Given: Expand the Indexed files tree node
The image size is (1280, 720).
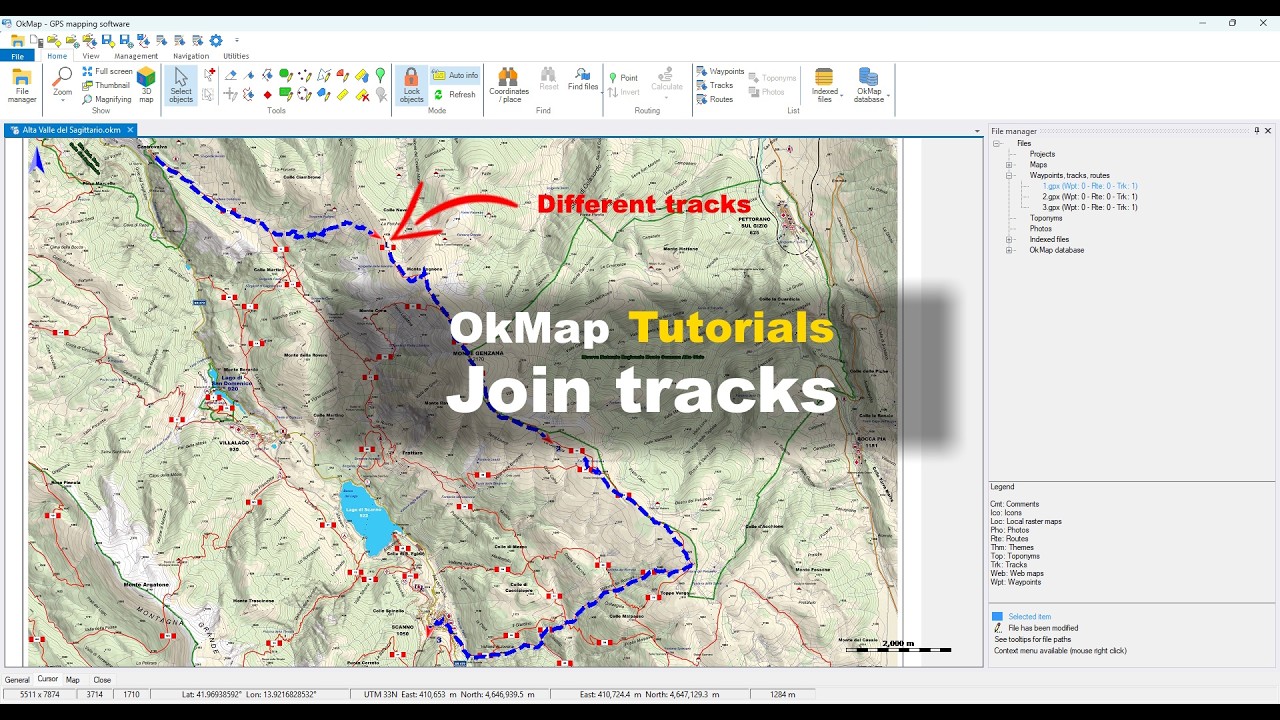Looking at the screenshot, I should [x=1009, y=239].
